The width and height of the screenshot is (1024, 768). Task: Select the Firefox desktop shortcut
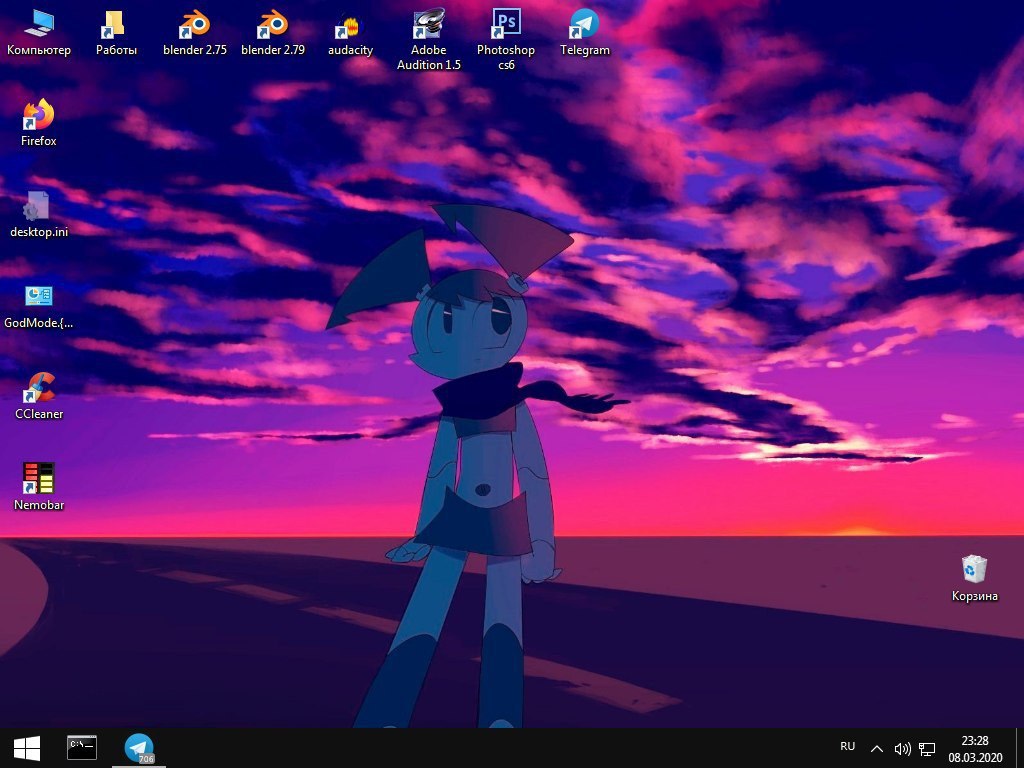[39, 122]
